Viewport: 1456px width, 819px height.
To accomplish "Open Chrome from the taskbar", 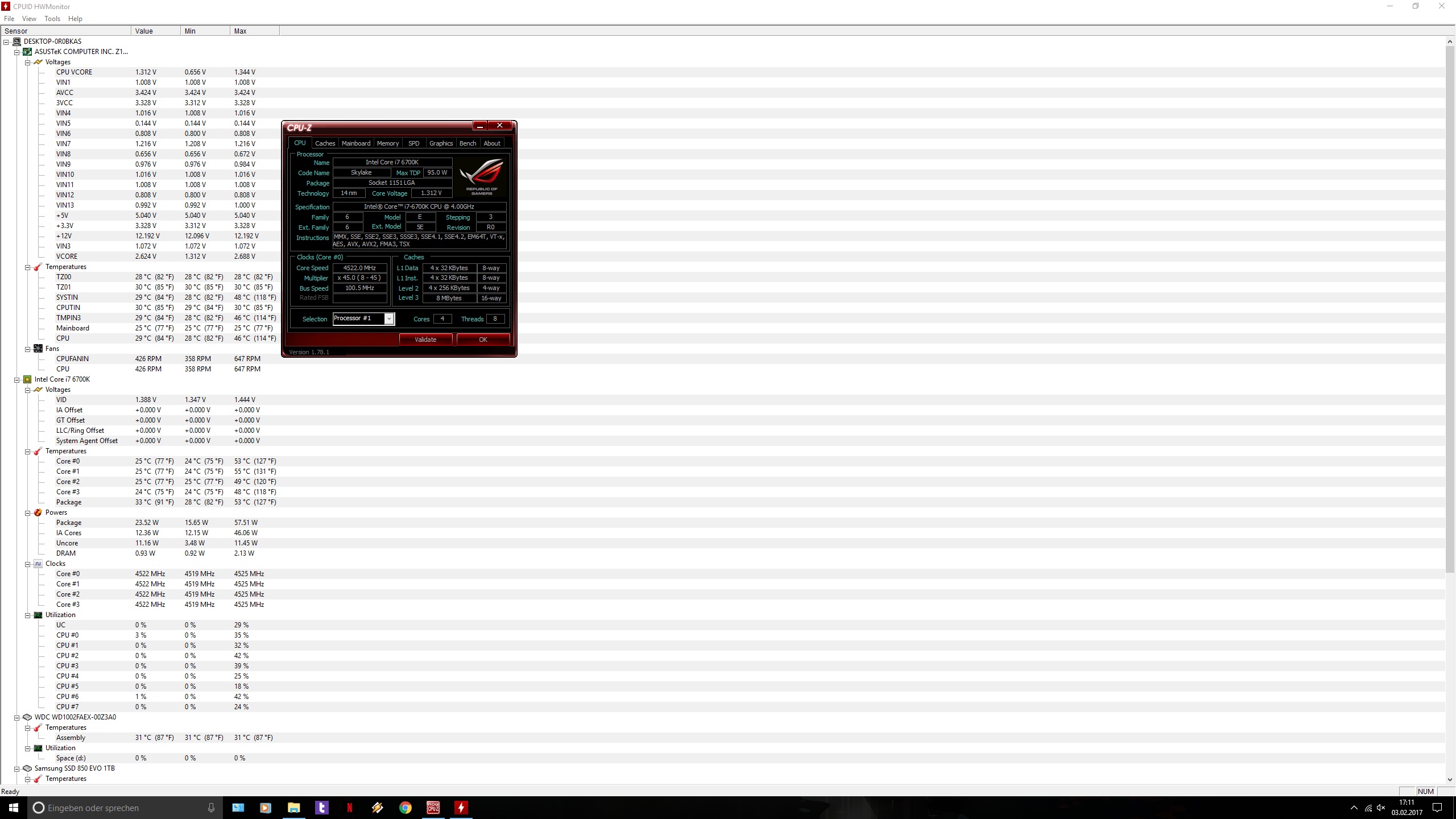I will pos(405,808).
